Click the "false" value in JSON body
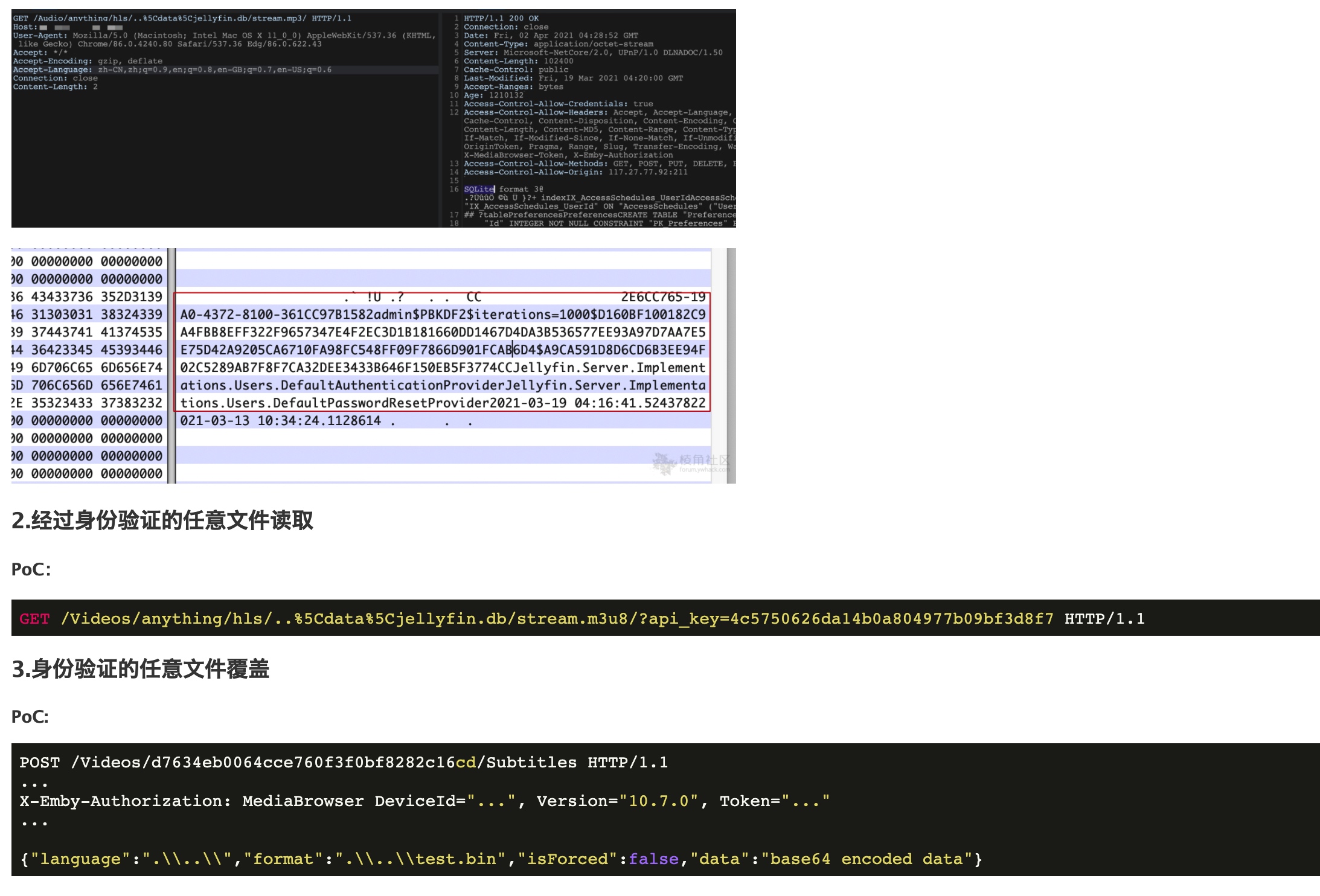The width and height of the screenshot is (1320, 896). pos(653,859)
